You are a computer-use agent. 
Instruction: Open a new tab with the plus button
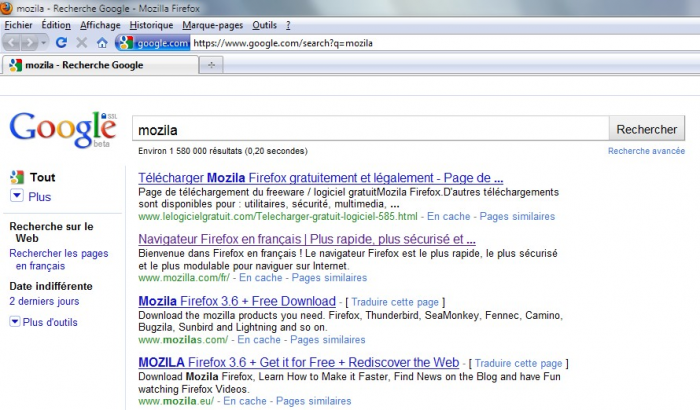click(211, 65)
